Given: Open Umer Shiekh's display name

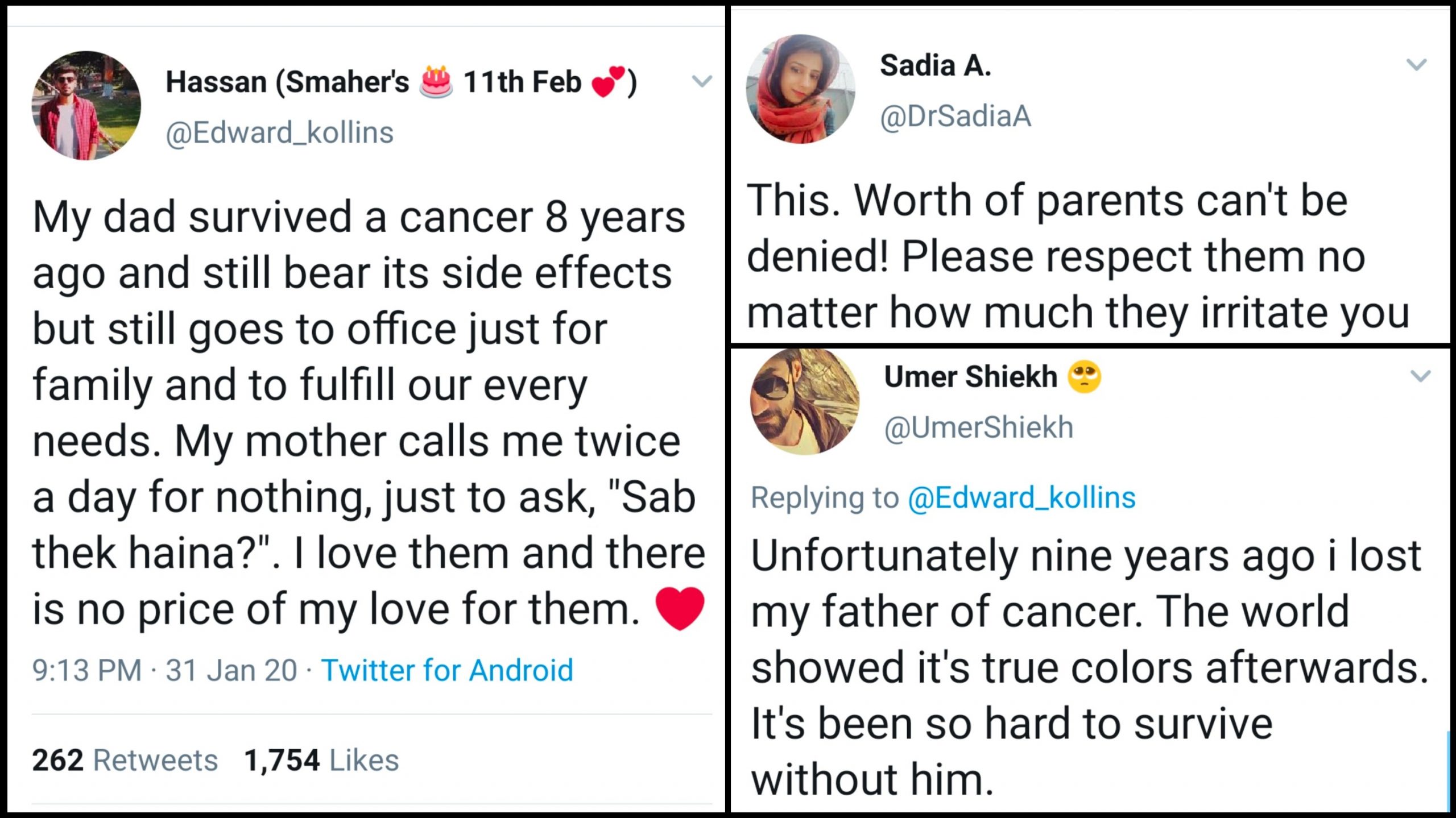Looking at the screenshot, I should [970, 376].
